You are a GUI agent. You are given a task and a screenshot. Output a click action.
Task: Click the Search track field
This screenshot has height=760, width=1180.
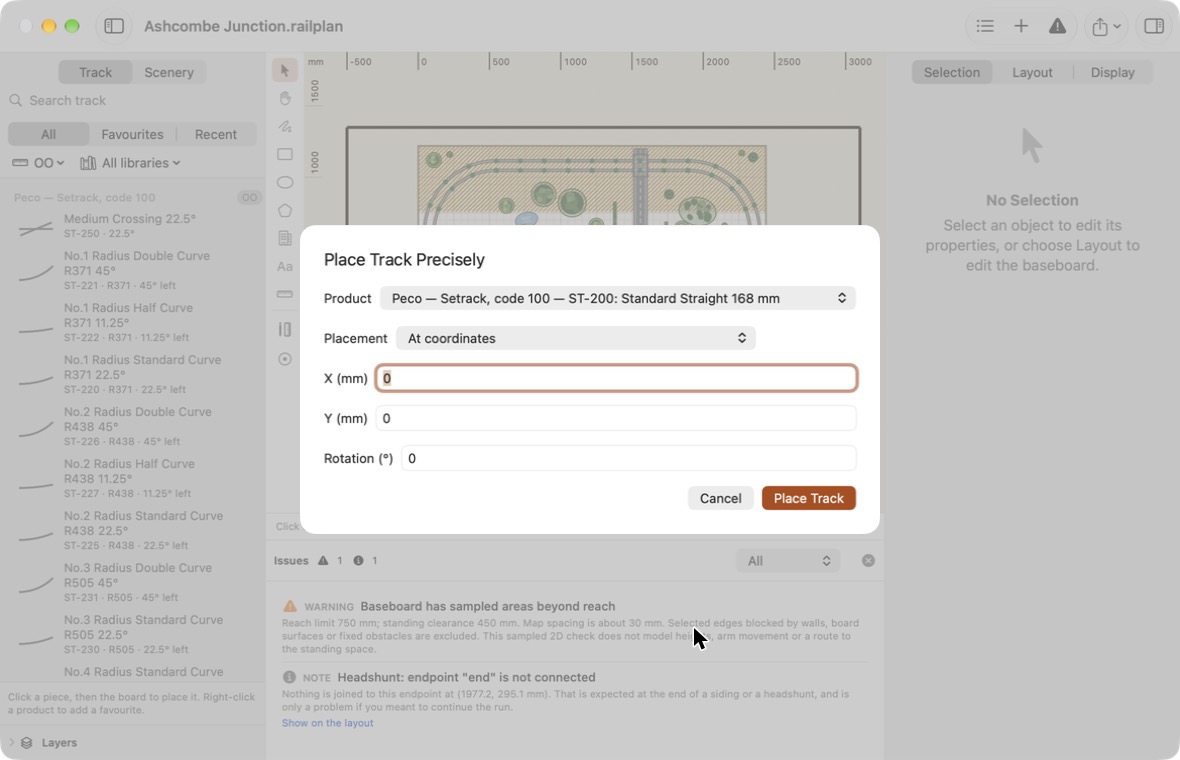click(132, 101)
